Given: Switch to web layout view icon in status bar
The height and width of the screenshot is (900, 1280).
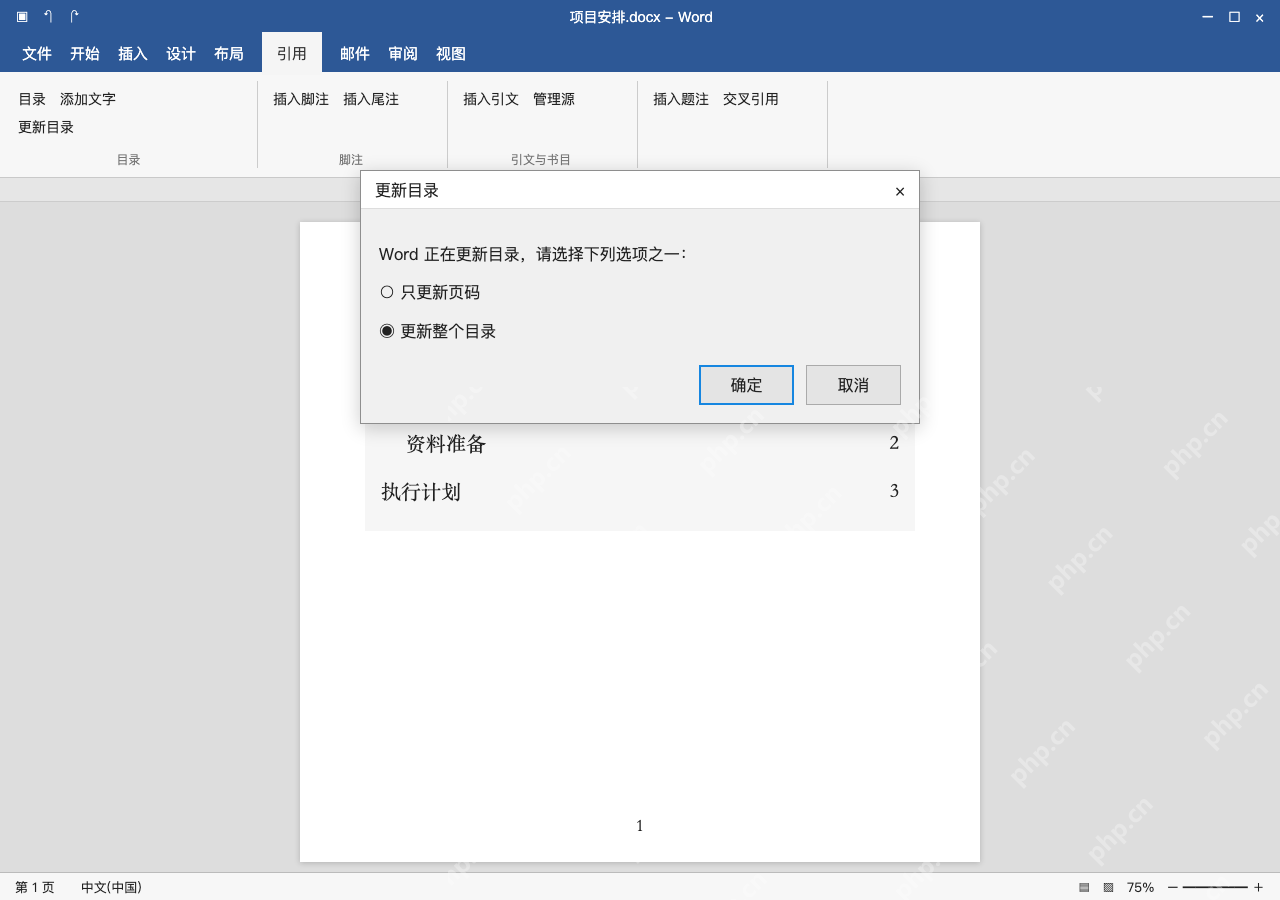Looking at the screenshot, I should pyautogui.click(x=1108, y=887).
